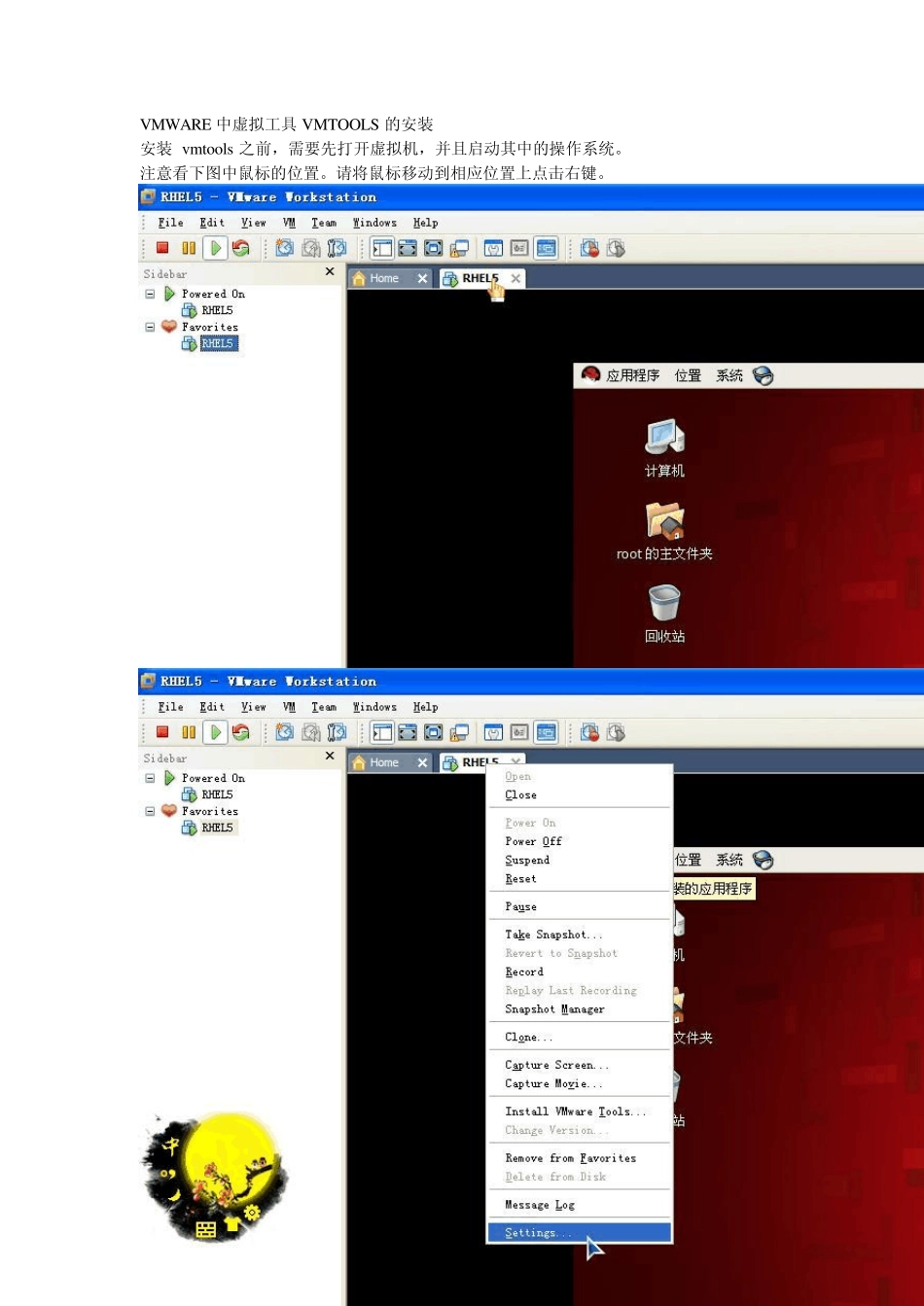
Task: Choose Capture Screen... in the context menu
Action: [580, 1065]
